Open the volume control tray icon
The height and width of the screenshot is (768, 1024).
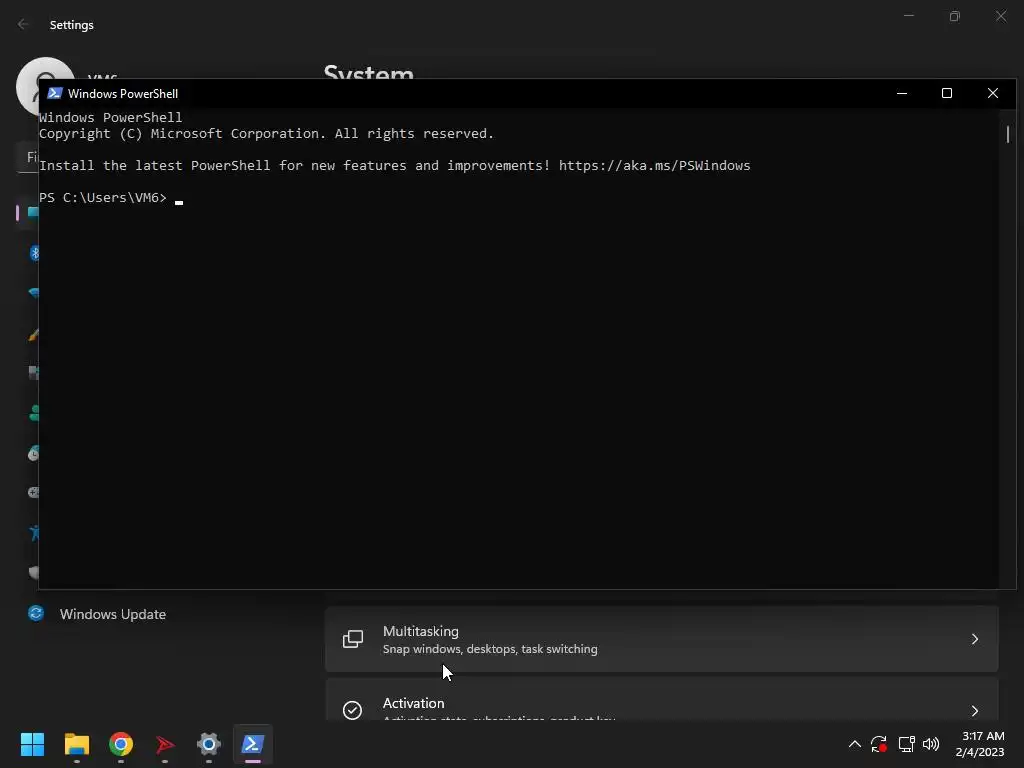(931, 744)
